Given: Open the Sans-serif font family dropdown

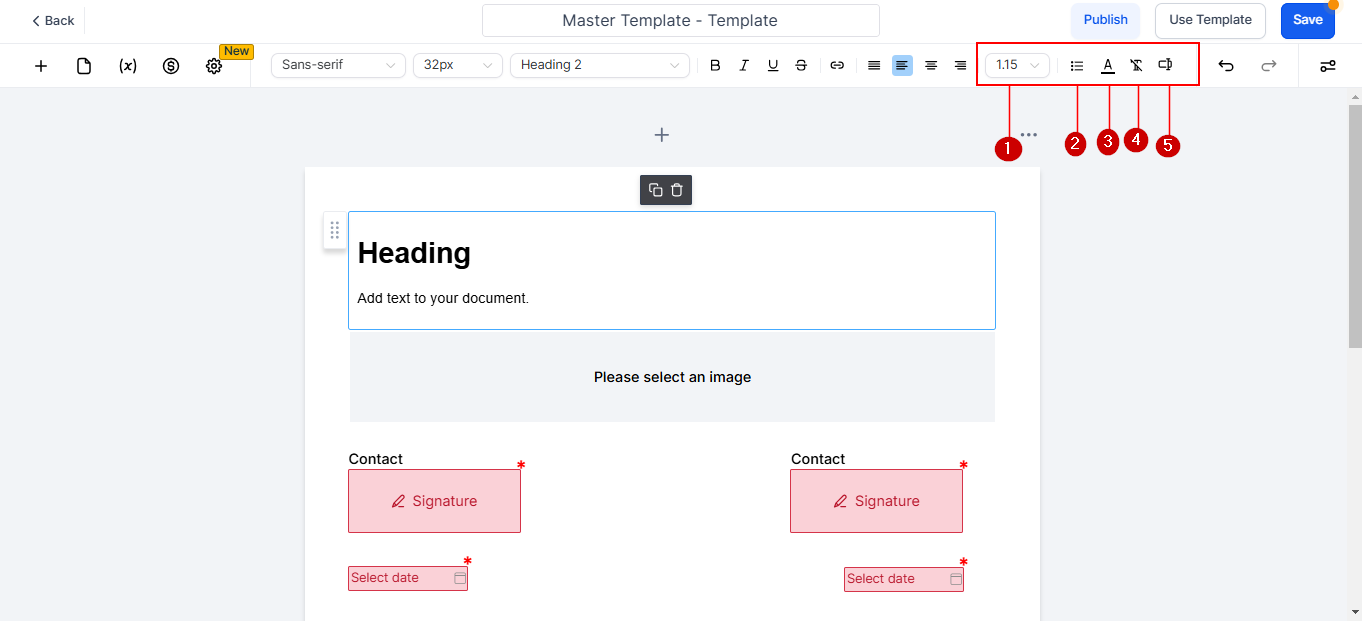Looking at the screenshot, I should coord(338,65).
